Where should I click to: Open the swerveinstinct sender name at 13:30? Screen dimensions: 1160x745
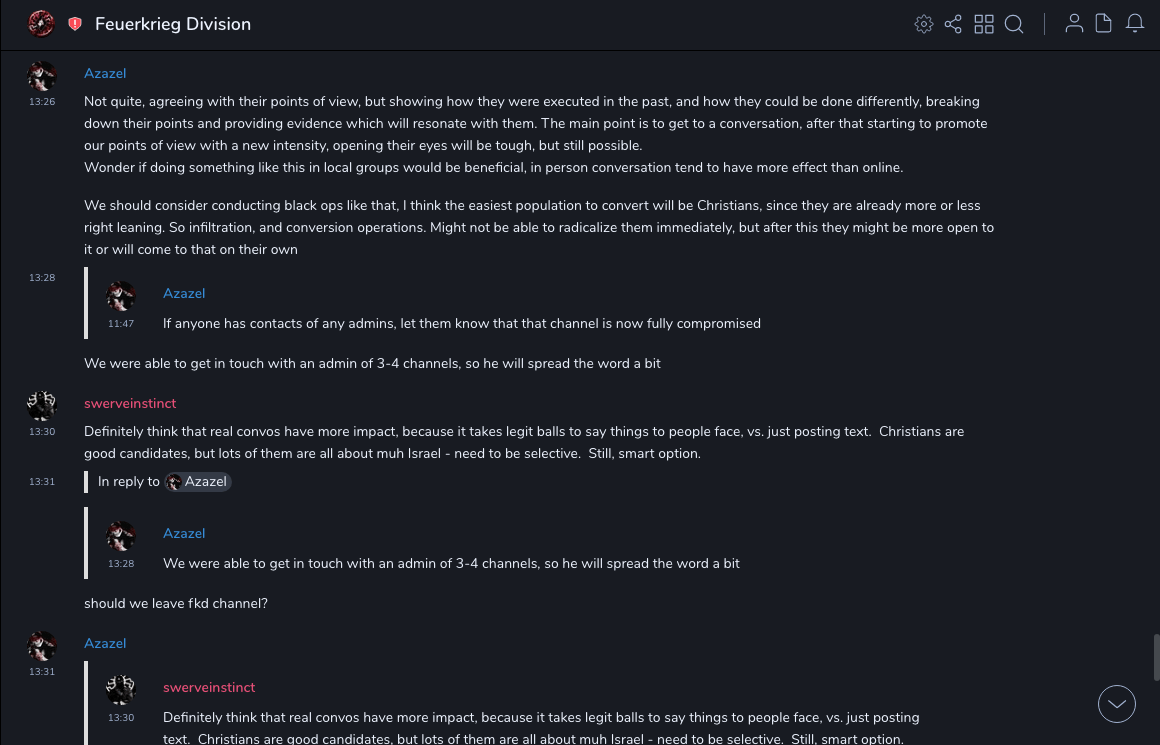(x=130, y=404)
